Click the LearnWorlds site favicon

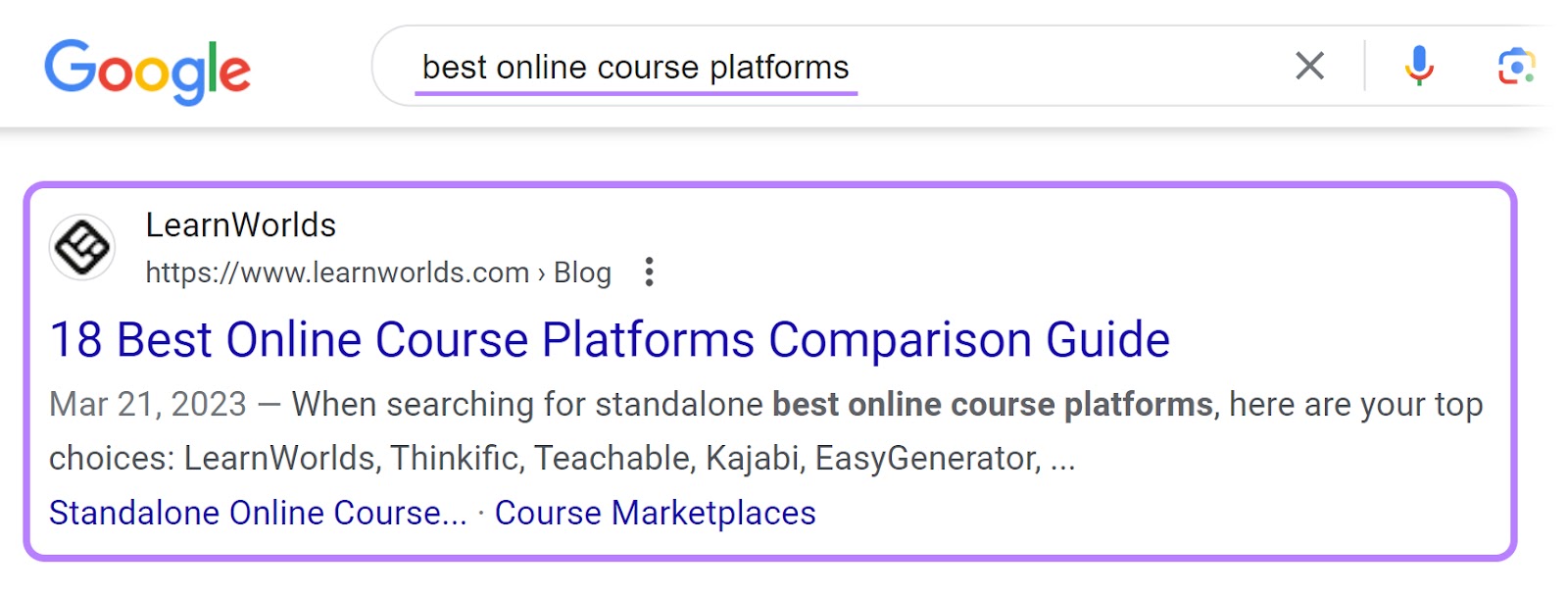click(84, 247)
